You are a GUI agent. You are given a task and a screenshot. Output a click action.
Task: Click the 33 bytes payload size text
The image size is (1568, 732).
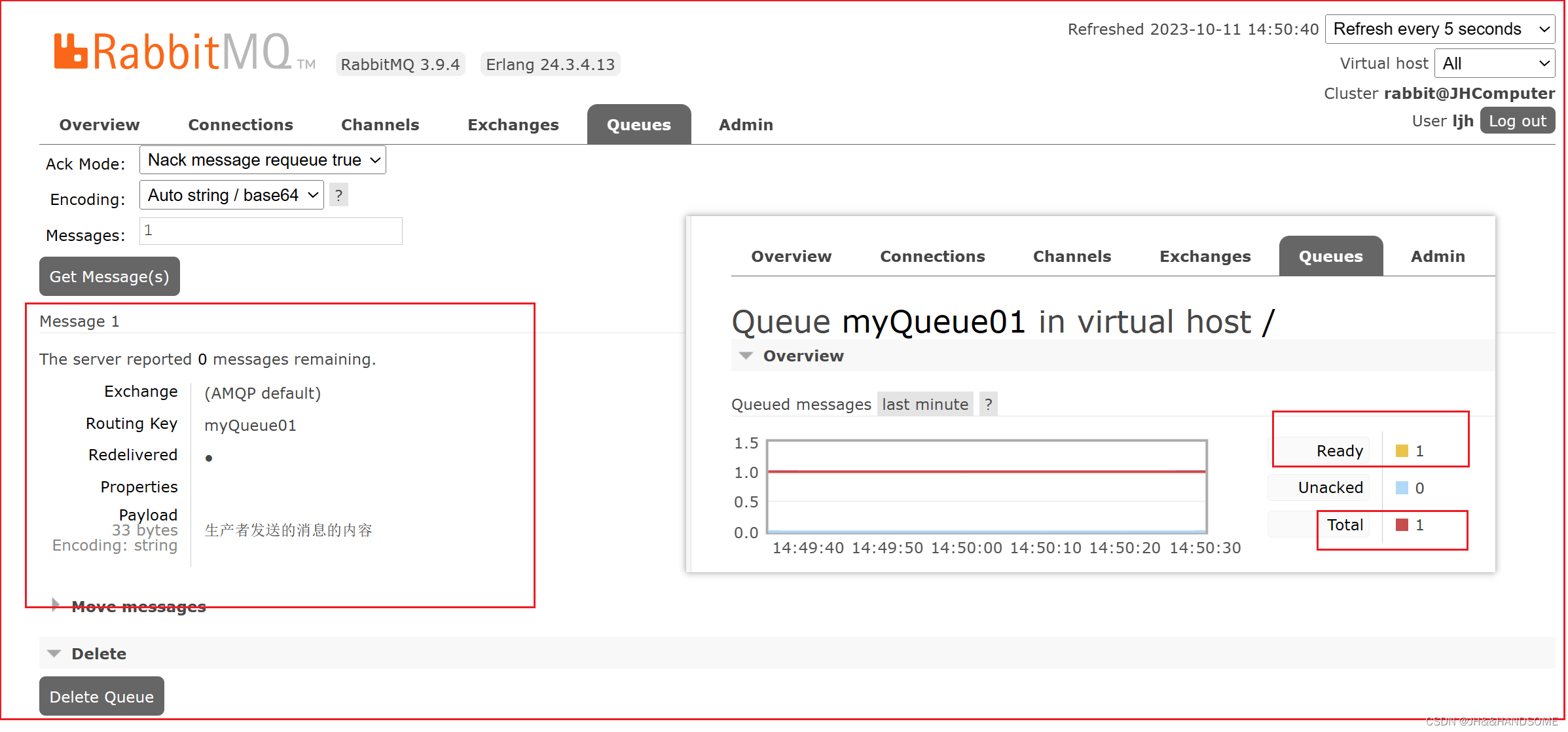coord(145,530)
